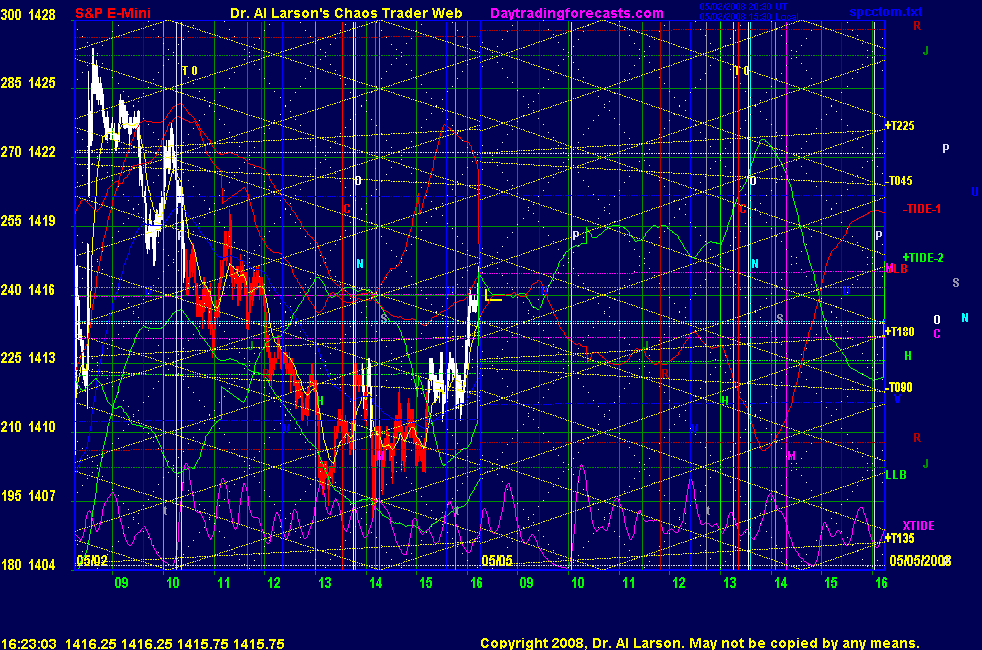This screenshot has width=982, height=650.
Task: Click the green '+TIDE-2' legend label
Action: (x=923, y=257)
